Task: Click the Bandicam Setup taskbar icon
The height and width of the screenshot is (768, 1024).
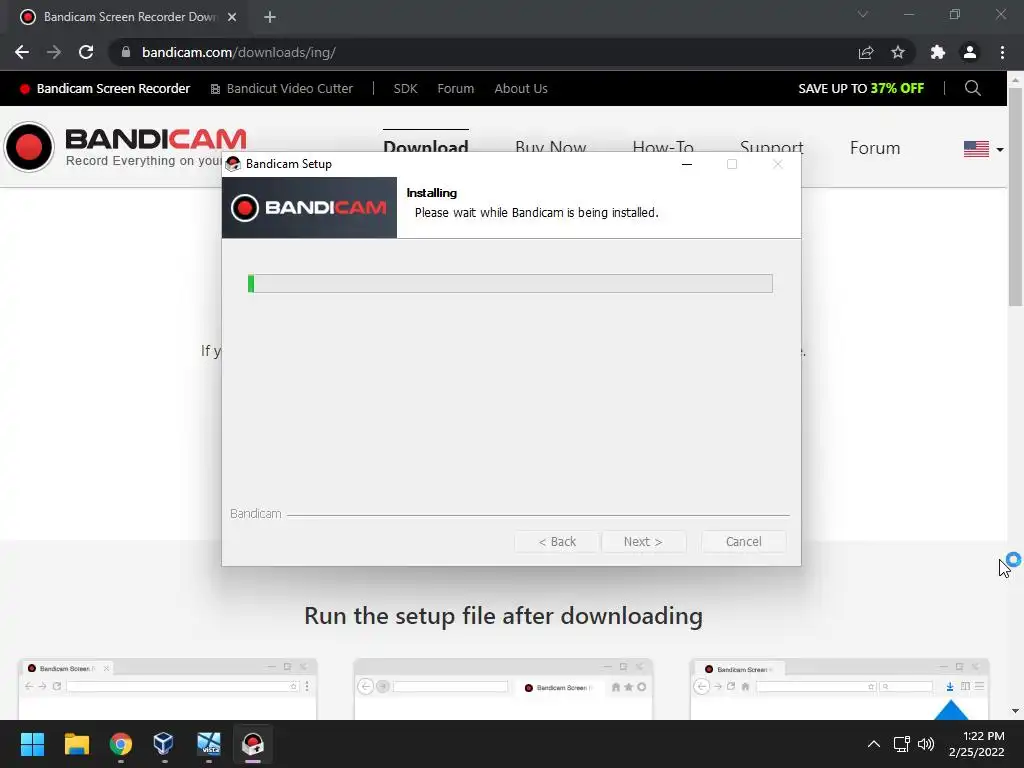Action: pos(253,744)
